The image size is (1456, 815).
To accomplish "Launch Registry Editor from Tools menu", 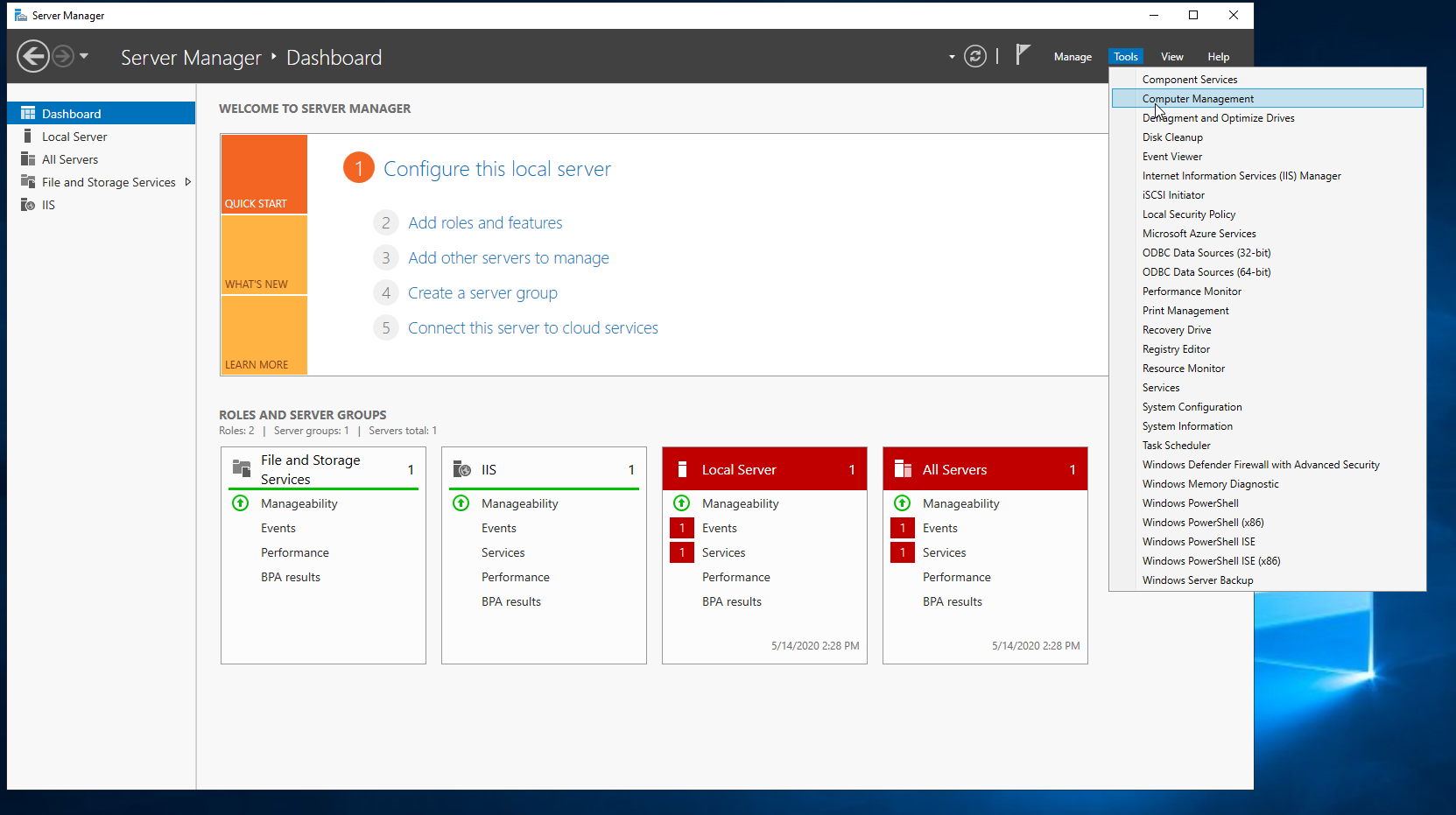I will pos(1267,349).
